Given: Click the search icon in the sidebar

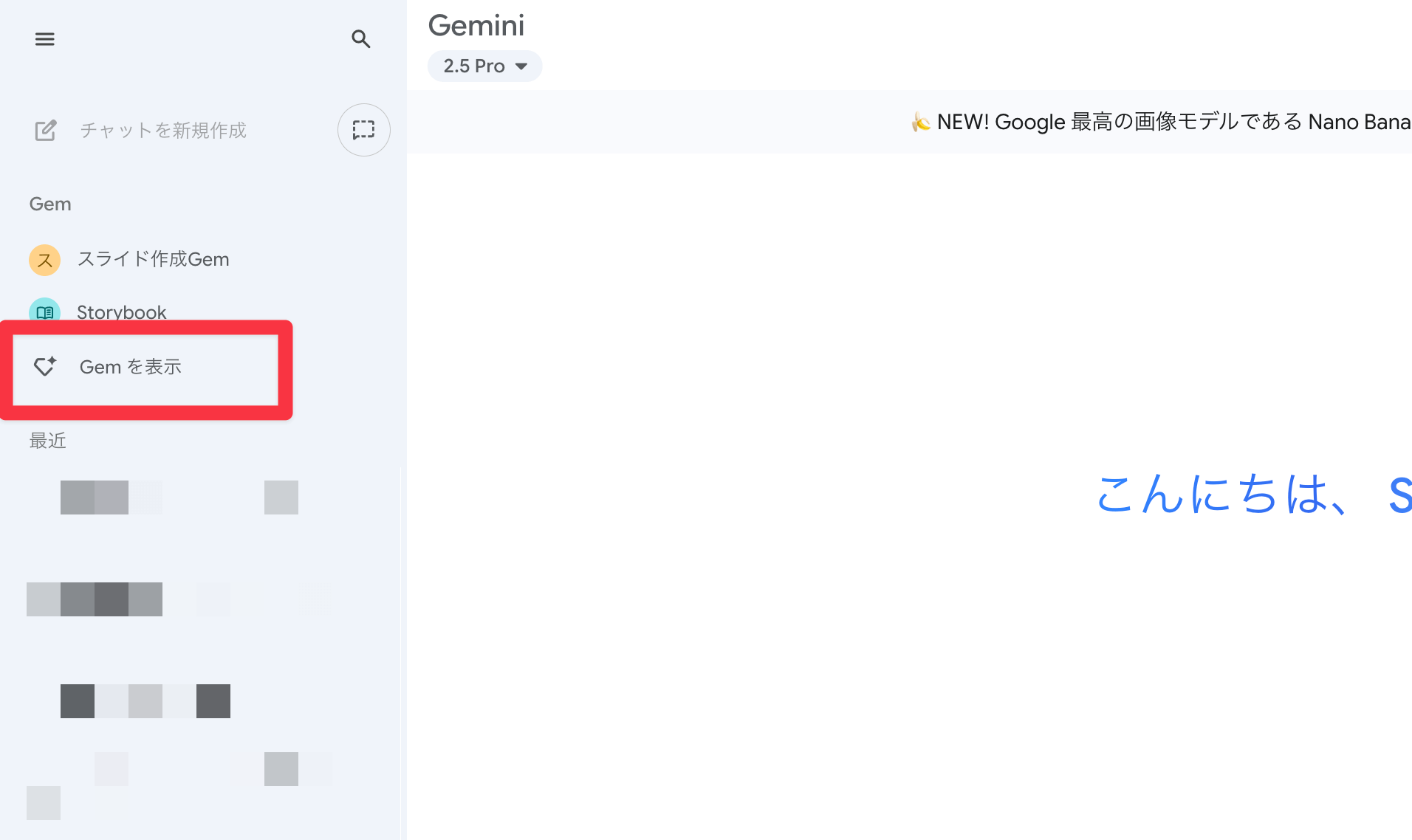Looking at the screenshot, I should [361, 39].
